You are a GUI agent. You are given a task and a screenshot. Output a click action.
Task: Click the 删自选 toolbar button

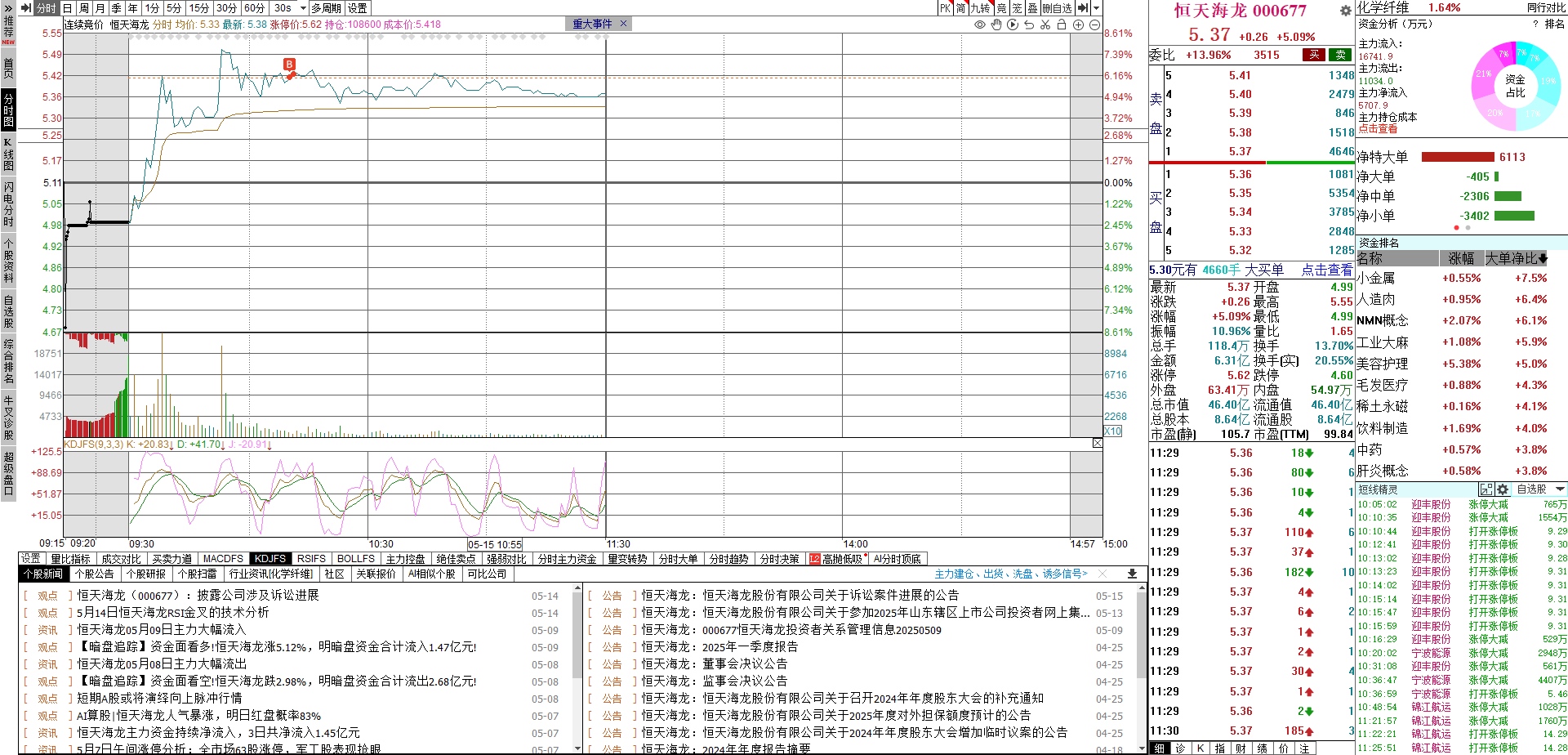coord(1057,8)
